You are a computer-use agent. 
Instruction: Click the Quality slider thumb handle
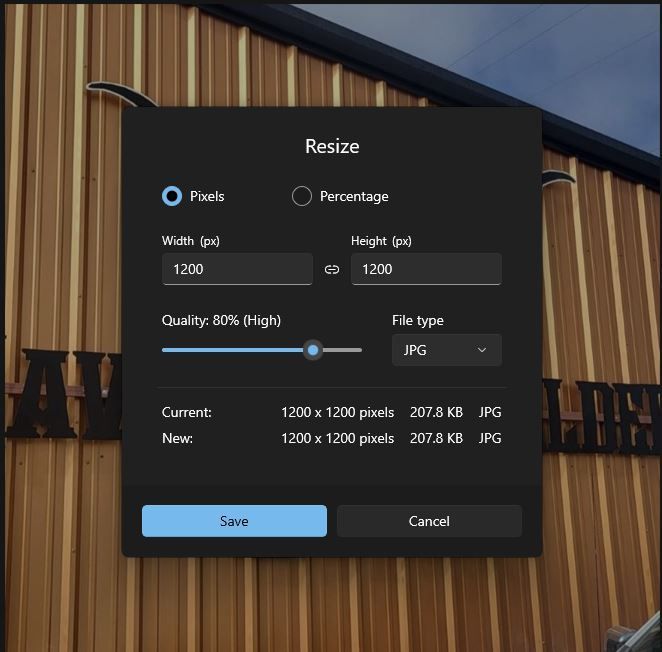click(313, 350)
